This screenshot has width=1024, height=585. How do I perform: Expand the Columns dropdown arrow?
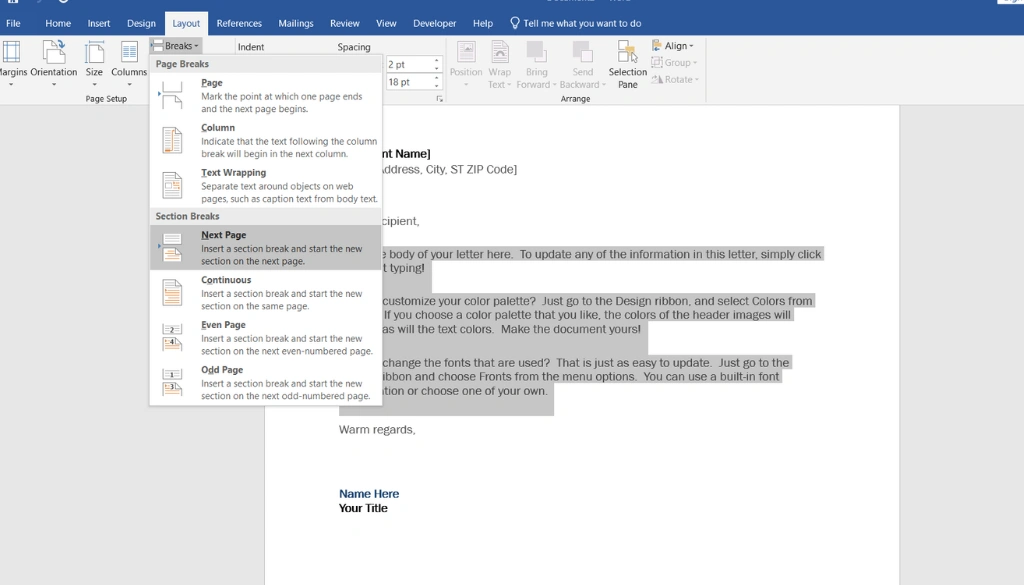[129, 85]
